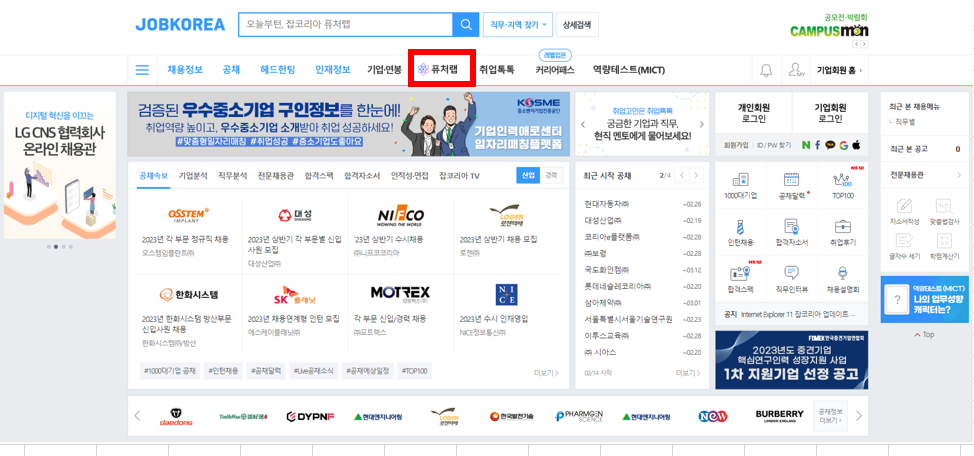Open the 학점계산기 calculator icon
The image size is (974, 456).
tap(944, 241)
